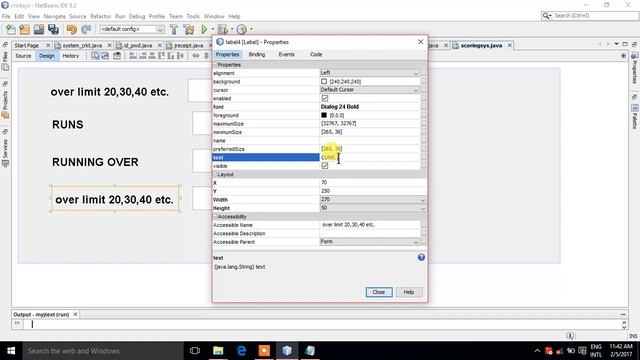Click the foreground color swatch

(x=324, y=115)
